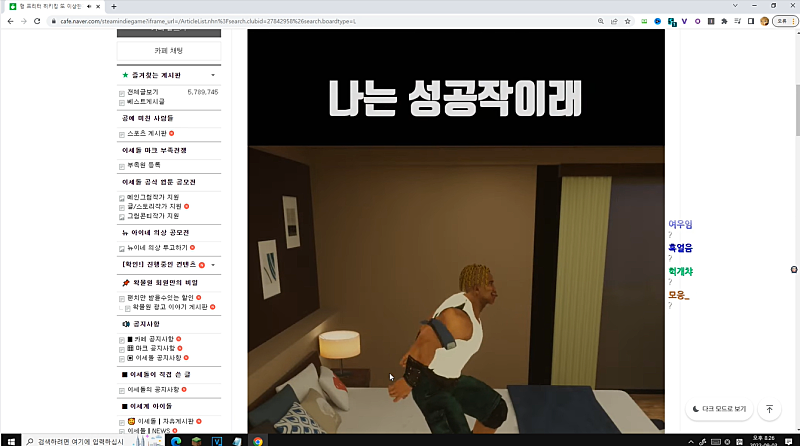Switch to dark mode with 다크 모드로 보기

719,409
